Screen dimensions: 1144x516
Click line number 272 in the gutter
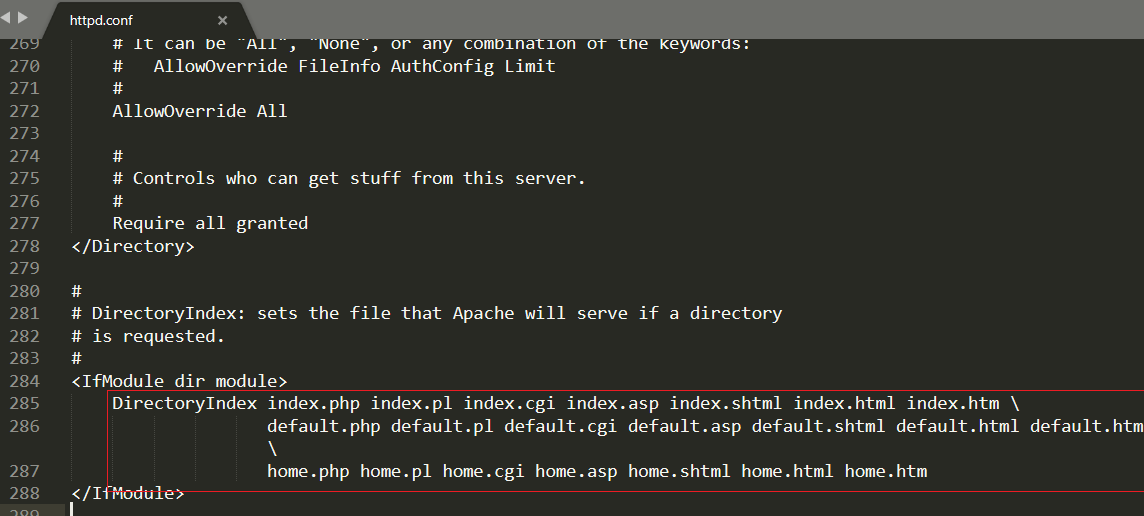(25, 111)
